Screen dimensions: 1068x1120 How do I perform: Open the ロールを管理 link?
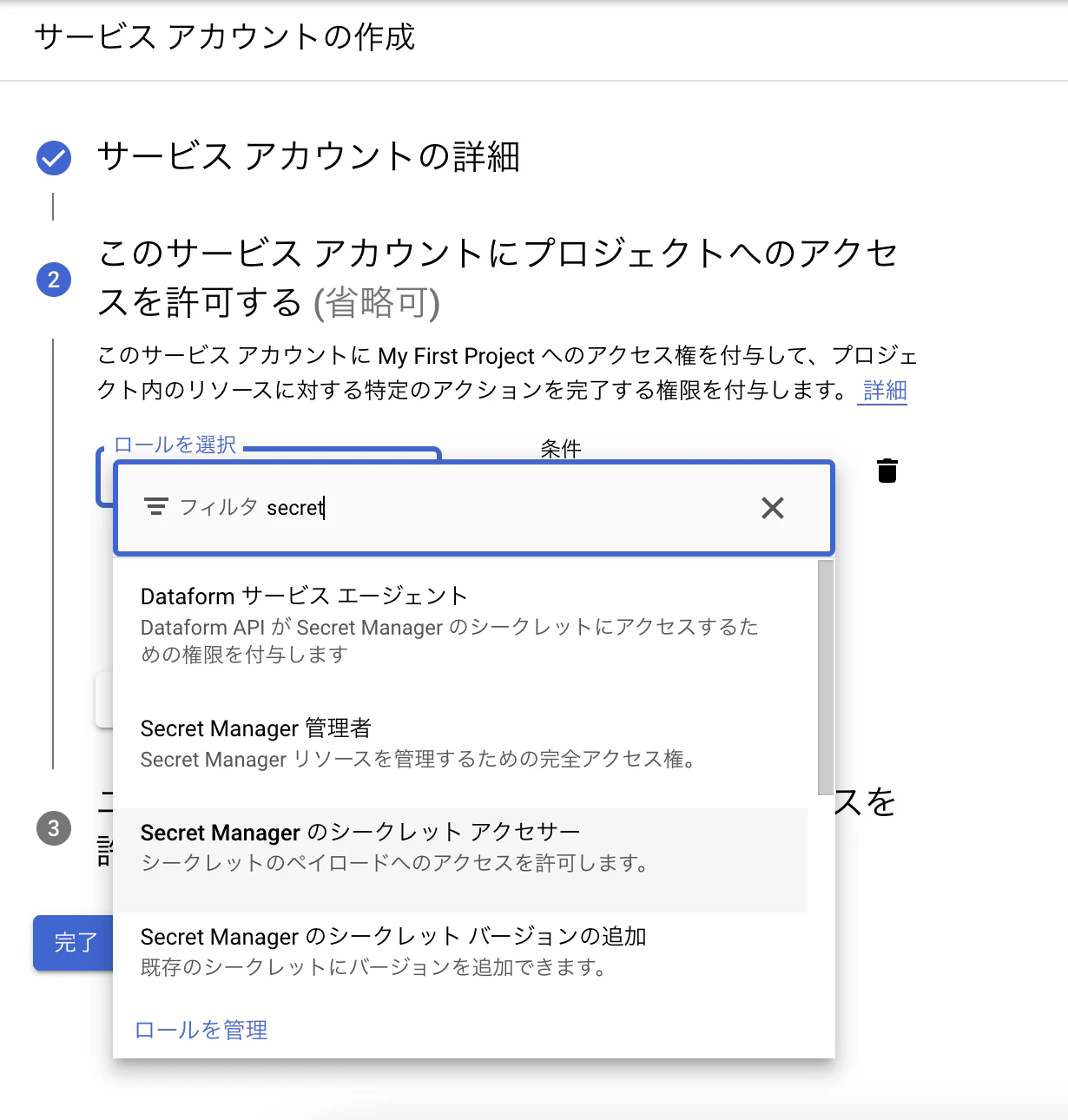point(201,1030)
